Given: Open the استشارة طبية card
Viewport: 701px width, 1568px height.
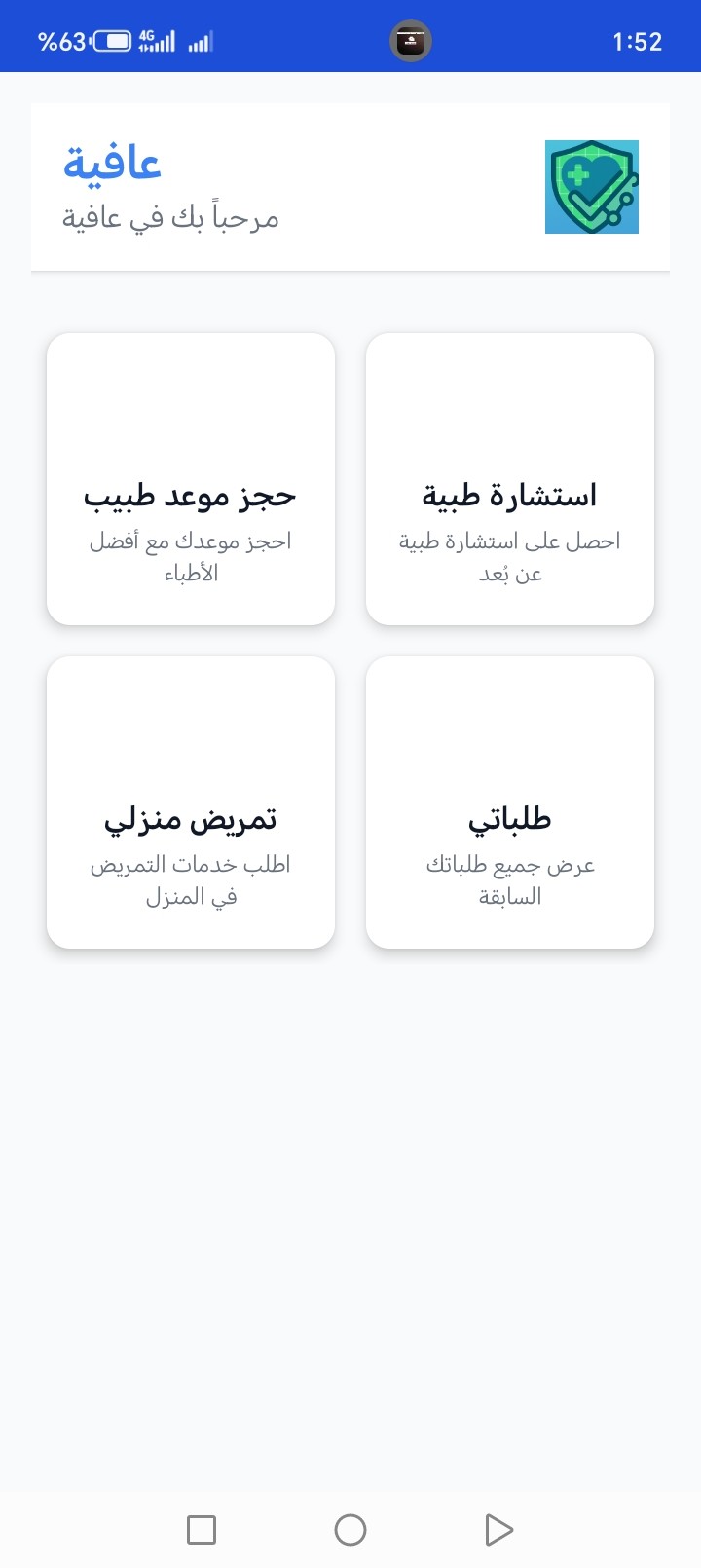Looking at the screenshot, I should point(509,479).
